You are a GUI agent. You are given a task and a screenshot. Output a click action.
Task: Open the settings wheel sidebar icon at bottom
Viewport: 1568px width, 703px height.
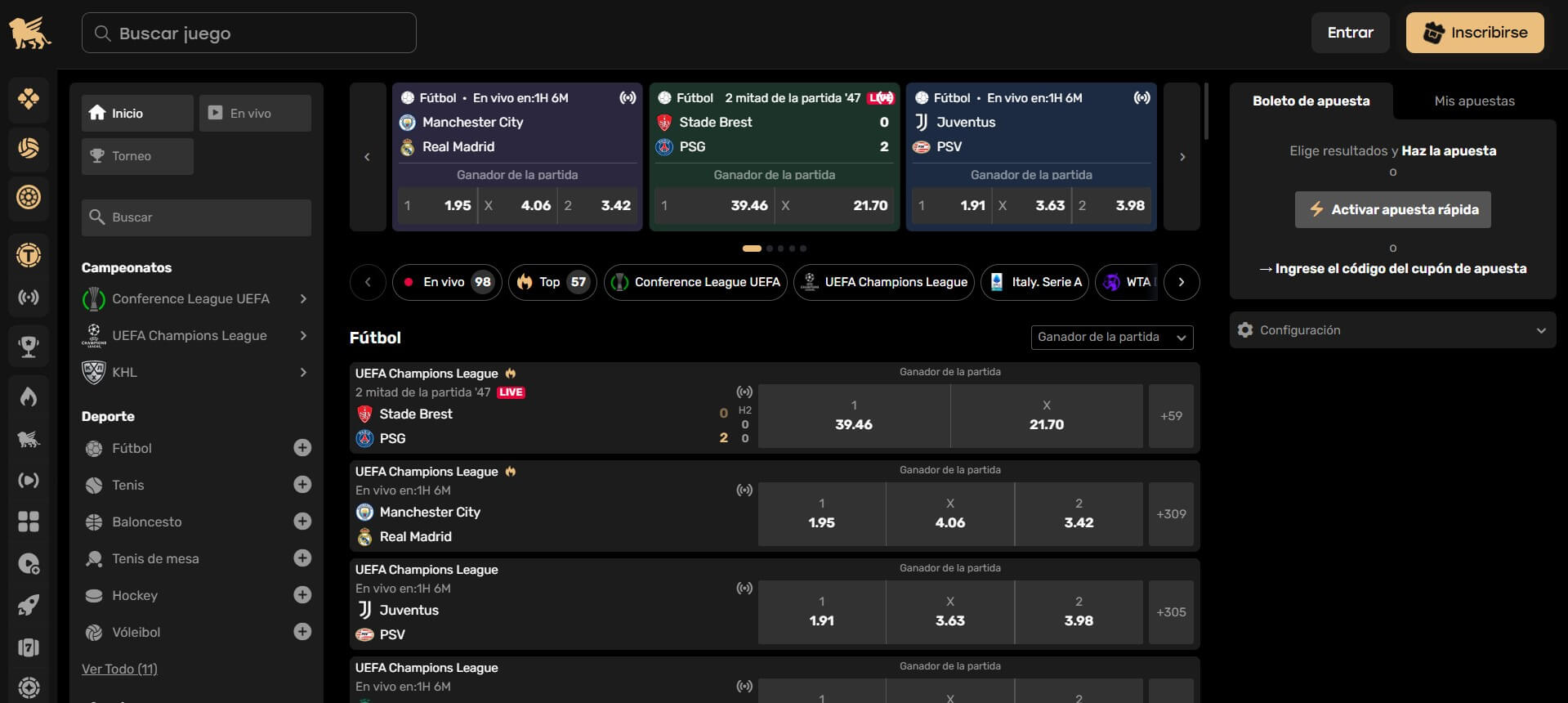[29, 687]
